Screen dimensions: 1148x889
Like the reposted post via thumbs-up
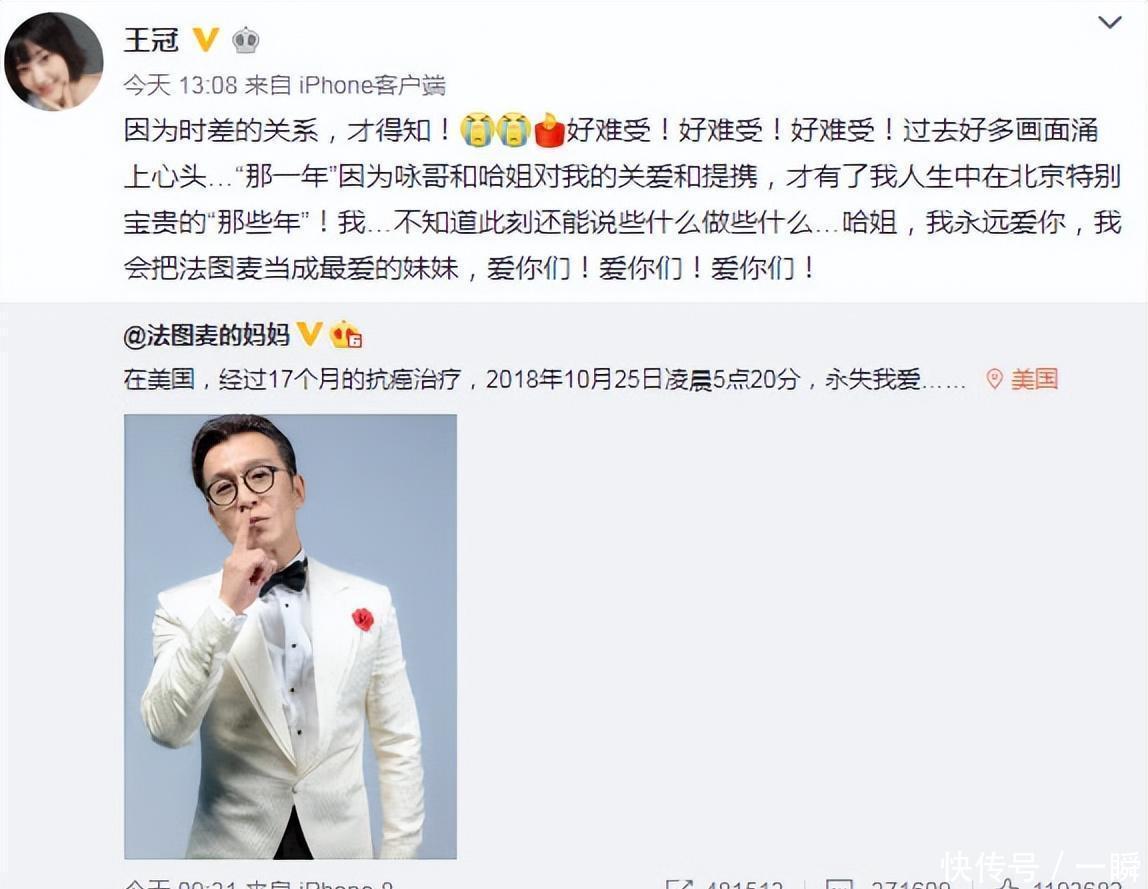1008,884
